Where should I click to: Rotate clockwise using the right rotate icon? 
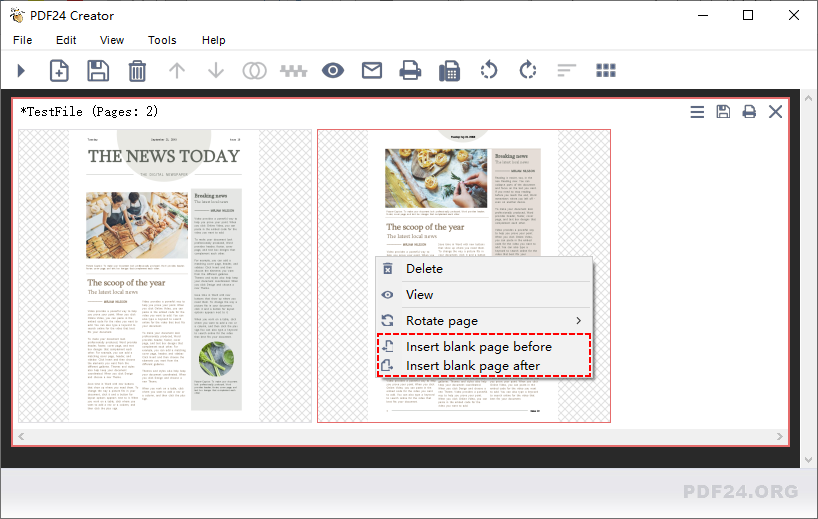528,70
